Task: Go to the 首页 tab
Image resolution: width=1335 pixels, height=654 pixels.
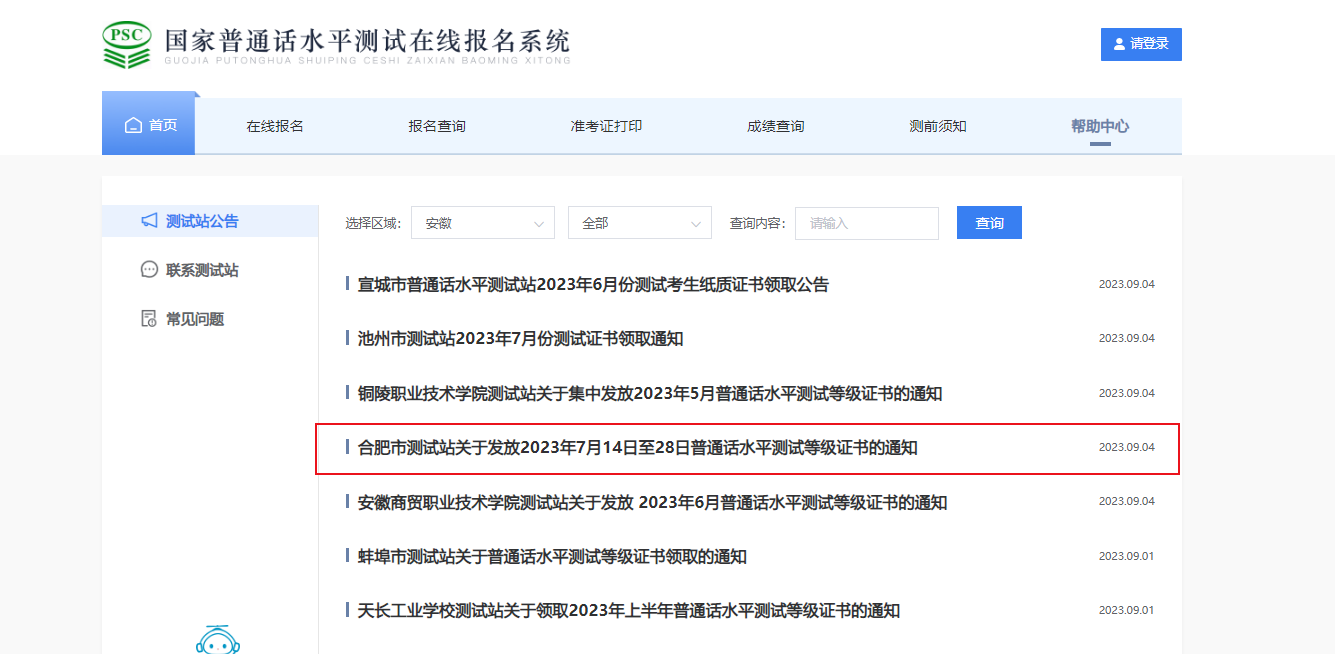Action: 148,125
